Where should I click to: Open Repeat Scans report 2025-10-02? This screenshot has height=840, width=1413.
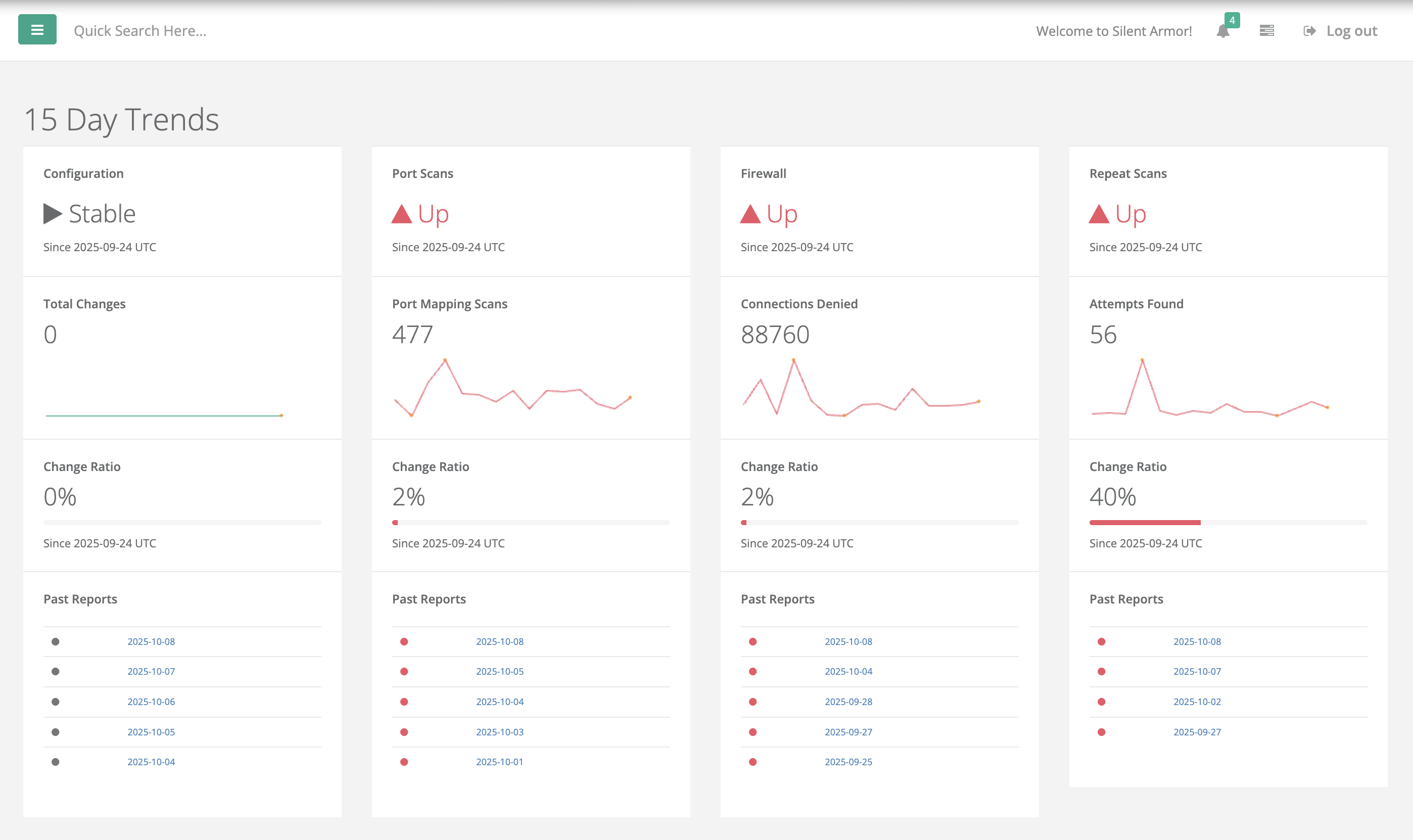(x=1197, y=702)
